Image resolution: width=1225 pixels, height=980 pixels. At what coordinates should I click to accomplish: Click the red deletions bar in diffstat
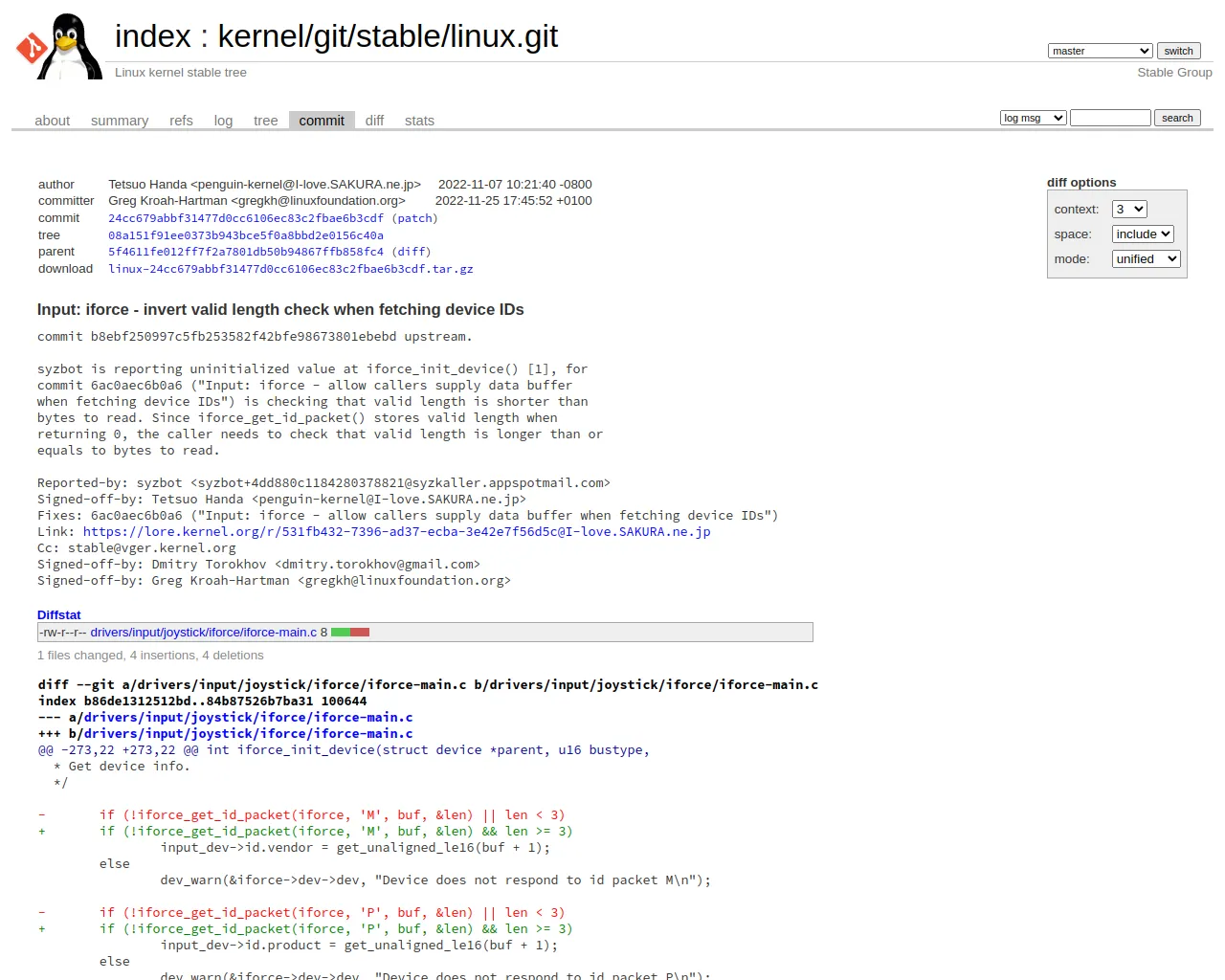coord(360,633)
